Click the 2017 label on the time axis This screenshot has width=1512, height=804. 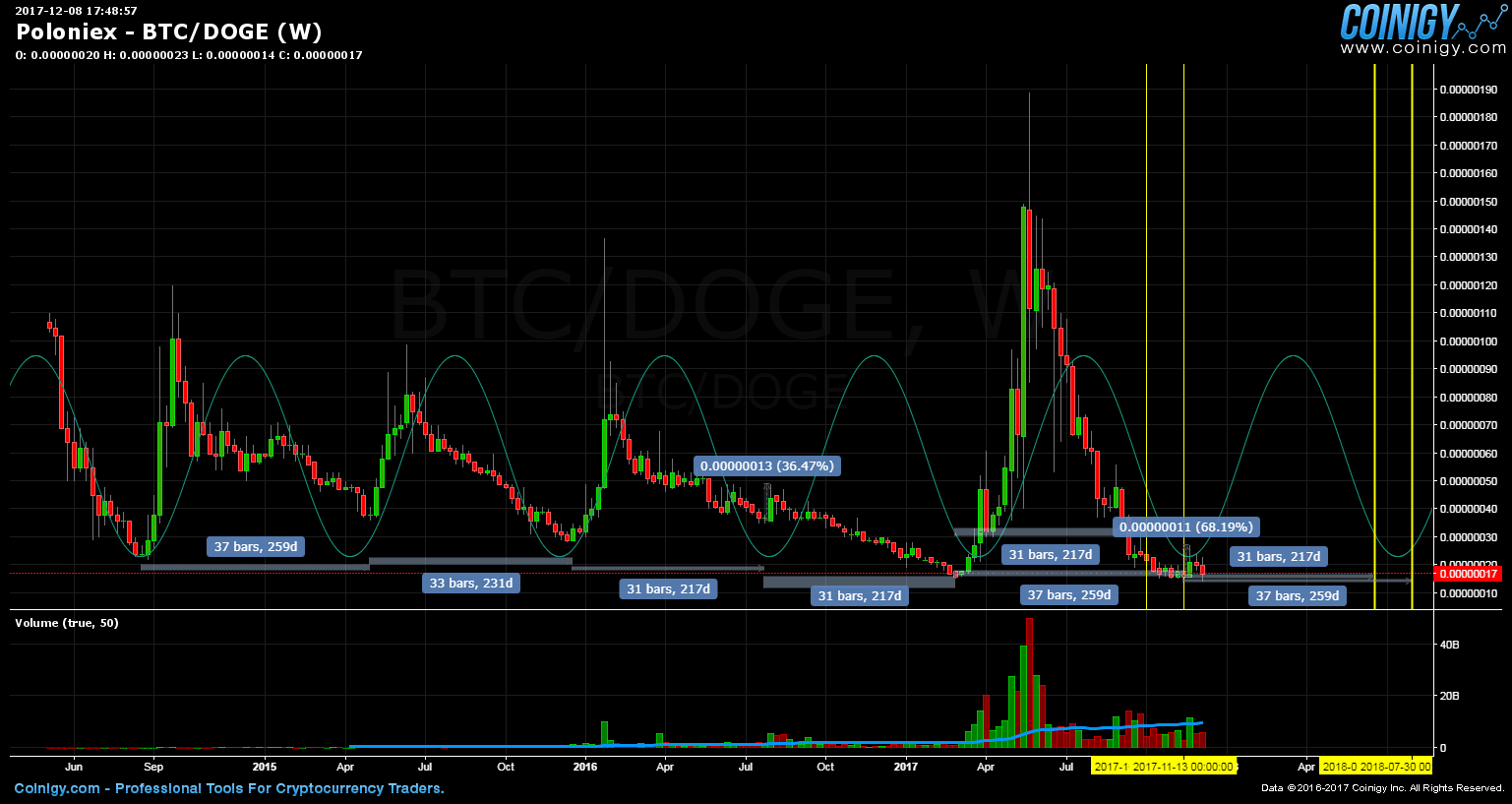tap(906, 767)
